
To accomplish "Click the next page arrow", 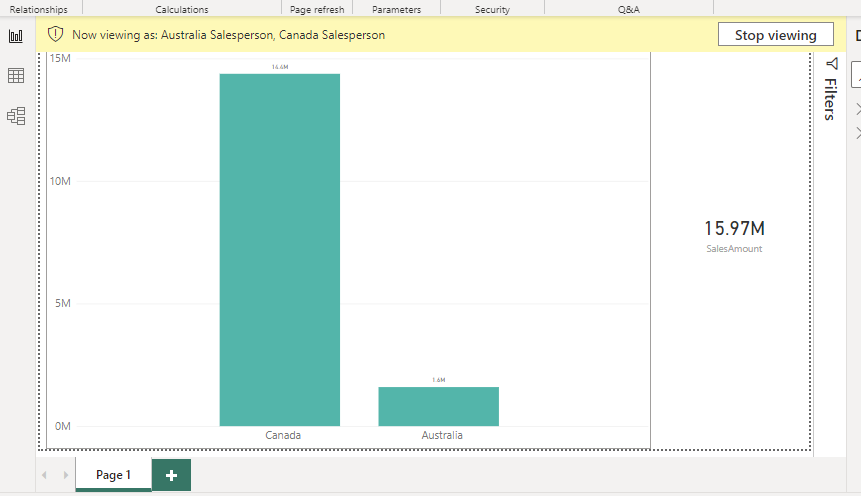I will coord(65,475).
